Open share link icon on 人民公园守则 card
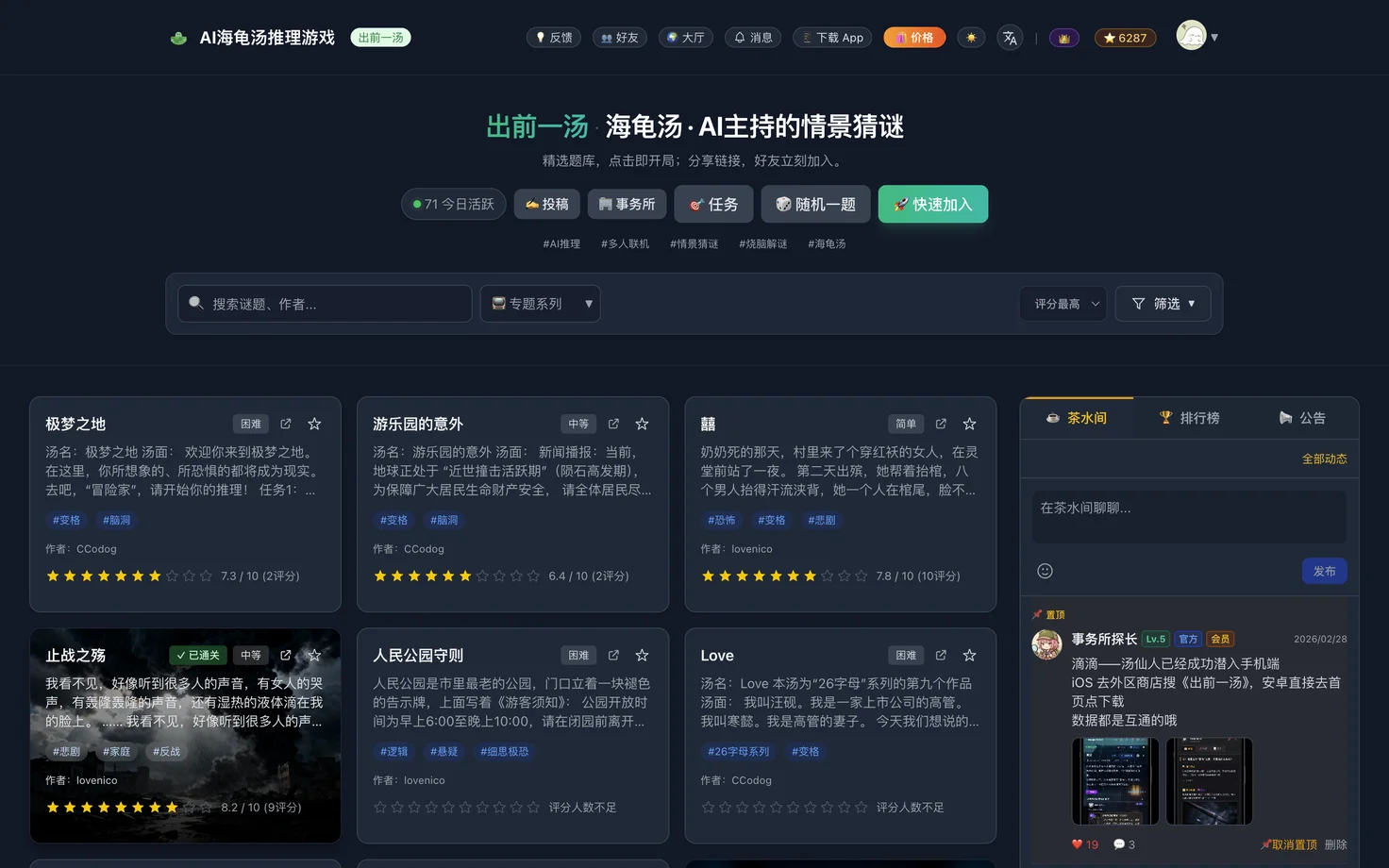1389x868 pixels. pos(613,655)
